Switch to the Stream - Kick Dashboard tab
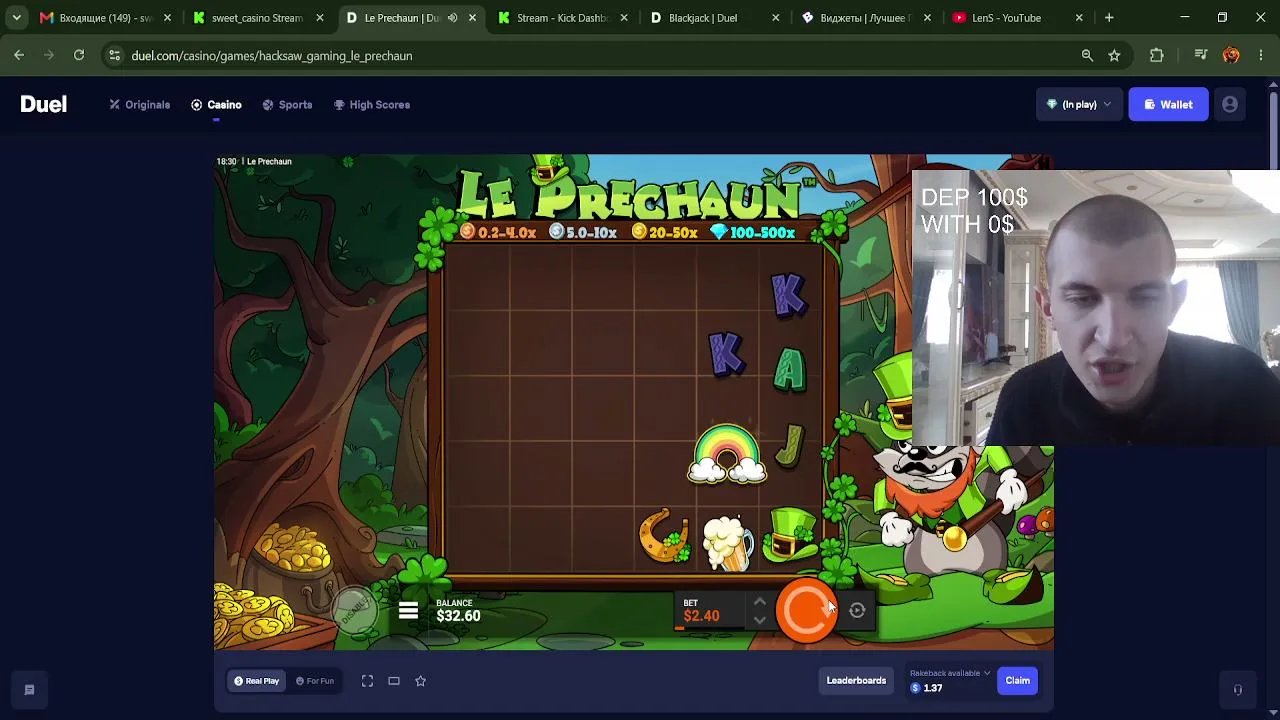The width and height of the screenshot is (1280, 720). [562, 18]
